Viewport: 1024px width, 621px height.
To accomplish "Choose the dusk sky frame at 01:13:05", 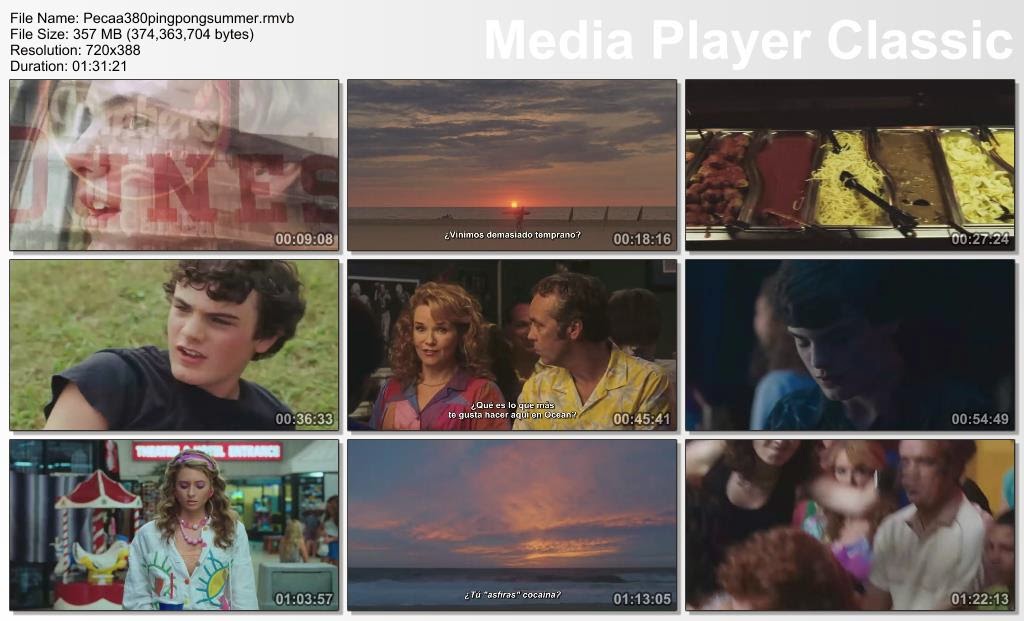I will coord(512,525).
